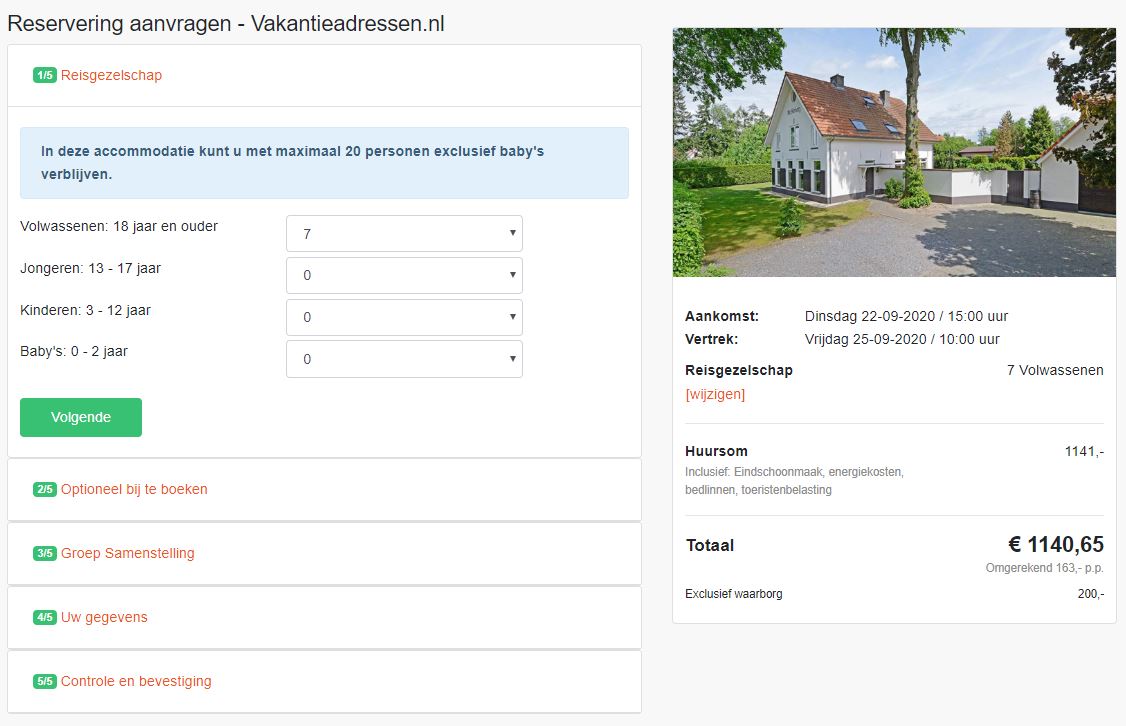Click the Huursom value 1141,-
This screenshot has height=726, width=1126.
[x=1084, y=451]
